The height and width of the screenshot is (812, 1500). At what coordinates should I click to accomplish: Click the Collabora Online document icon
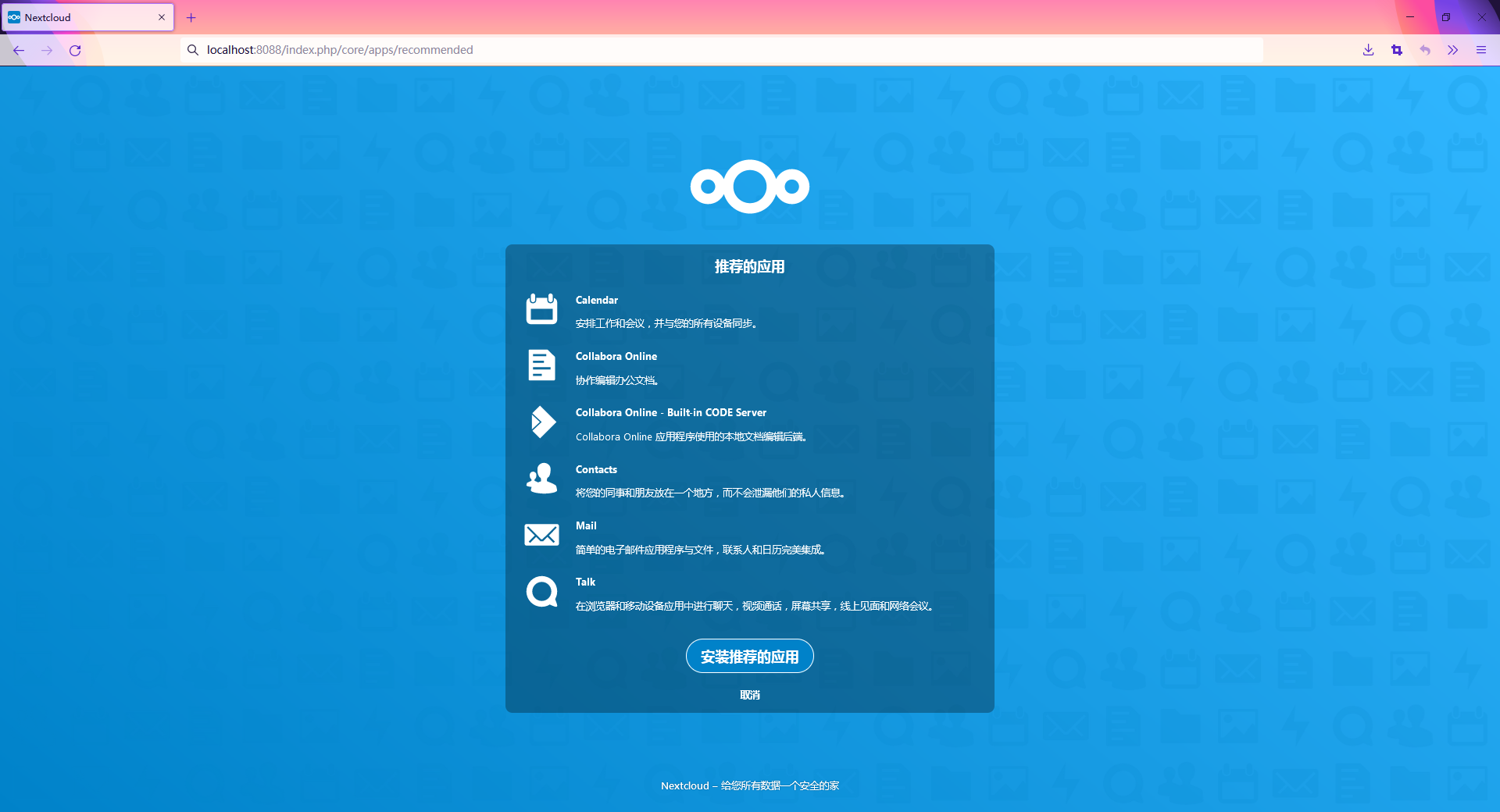[541, 365]
